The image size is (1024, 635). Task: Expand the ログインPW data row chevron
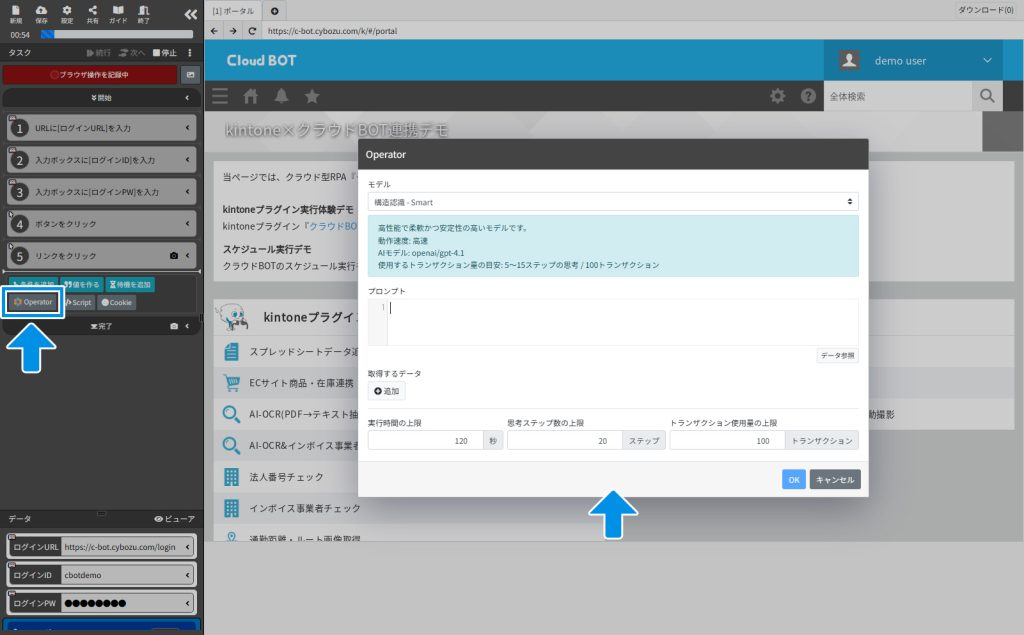tap(187, 604)
